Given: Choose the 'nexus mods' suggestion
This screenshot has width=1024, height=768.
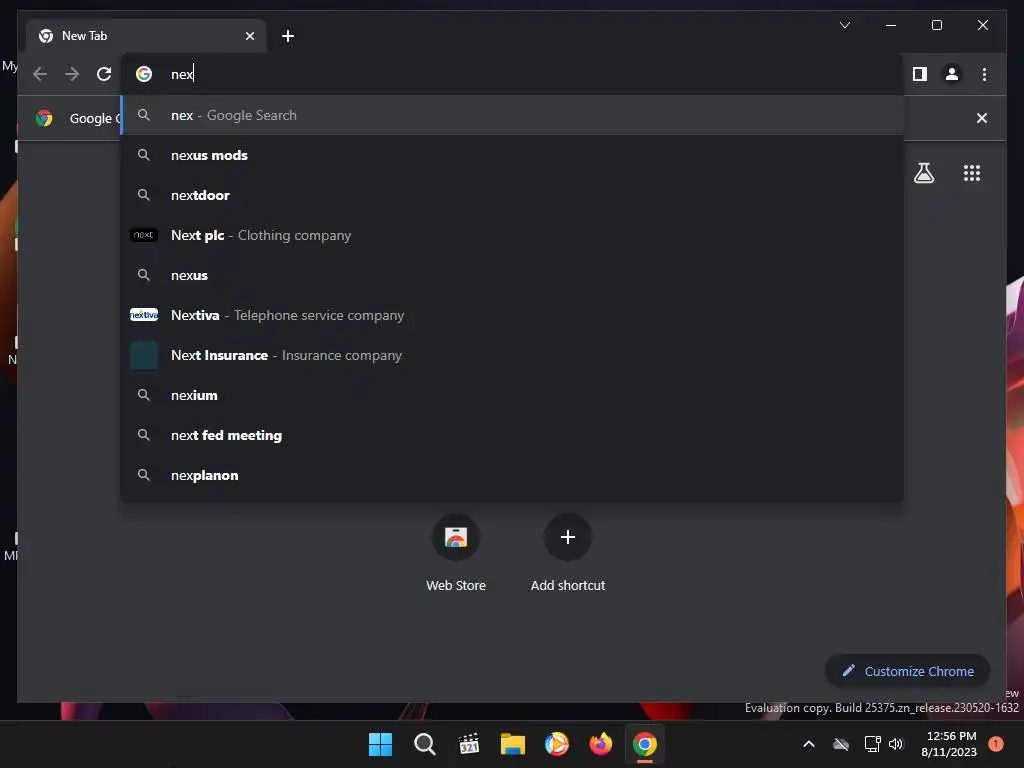Looking at the screenshot, I should [x=512, y=155].
